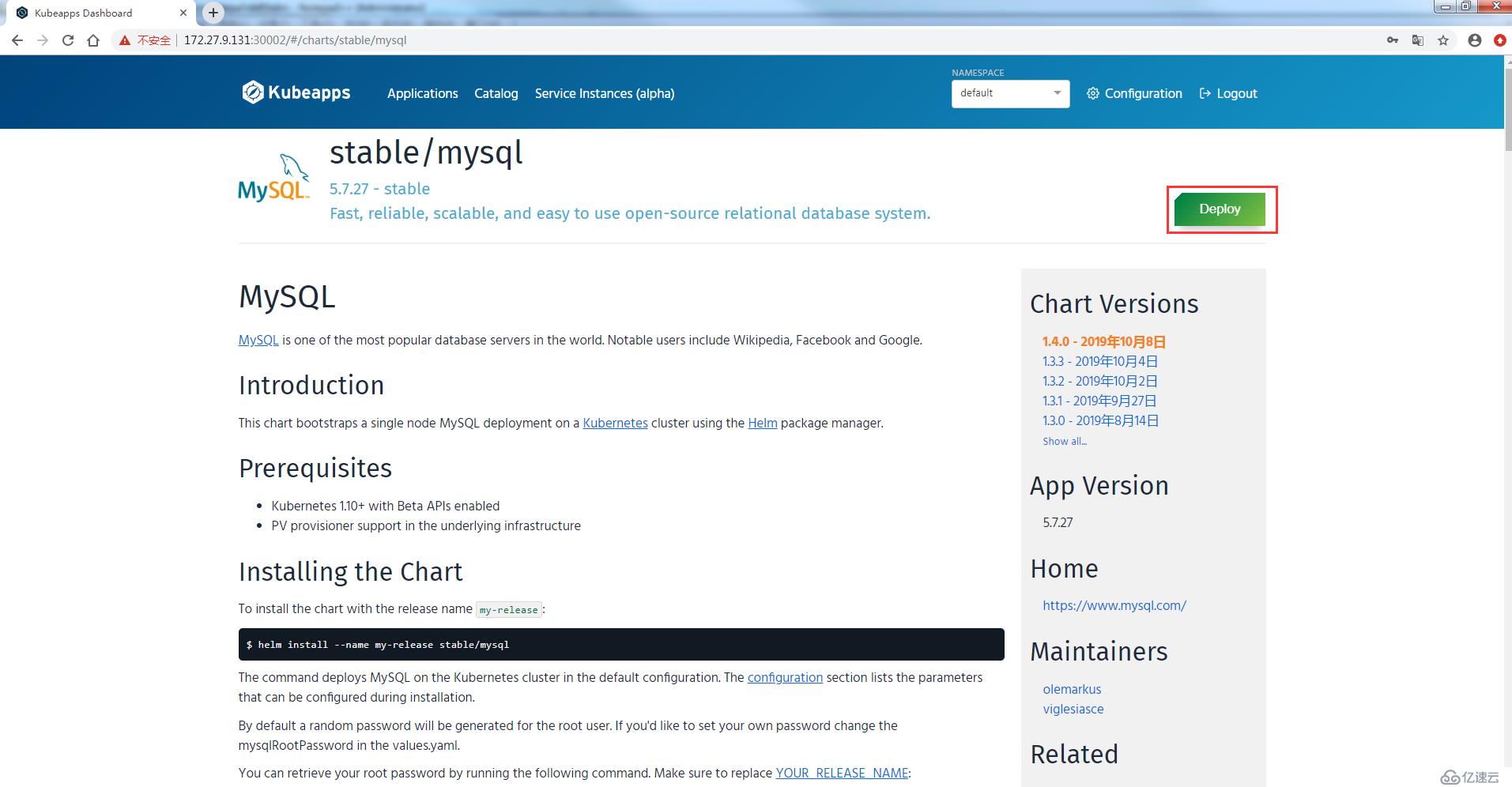This screenshot has width=1512, height=787.
Task: Open Service Instances (alpha) menu item
Action: coord(605,93)
